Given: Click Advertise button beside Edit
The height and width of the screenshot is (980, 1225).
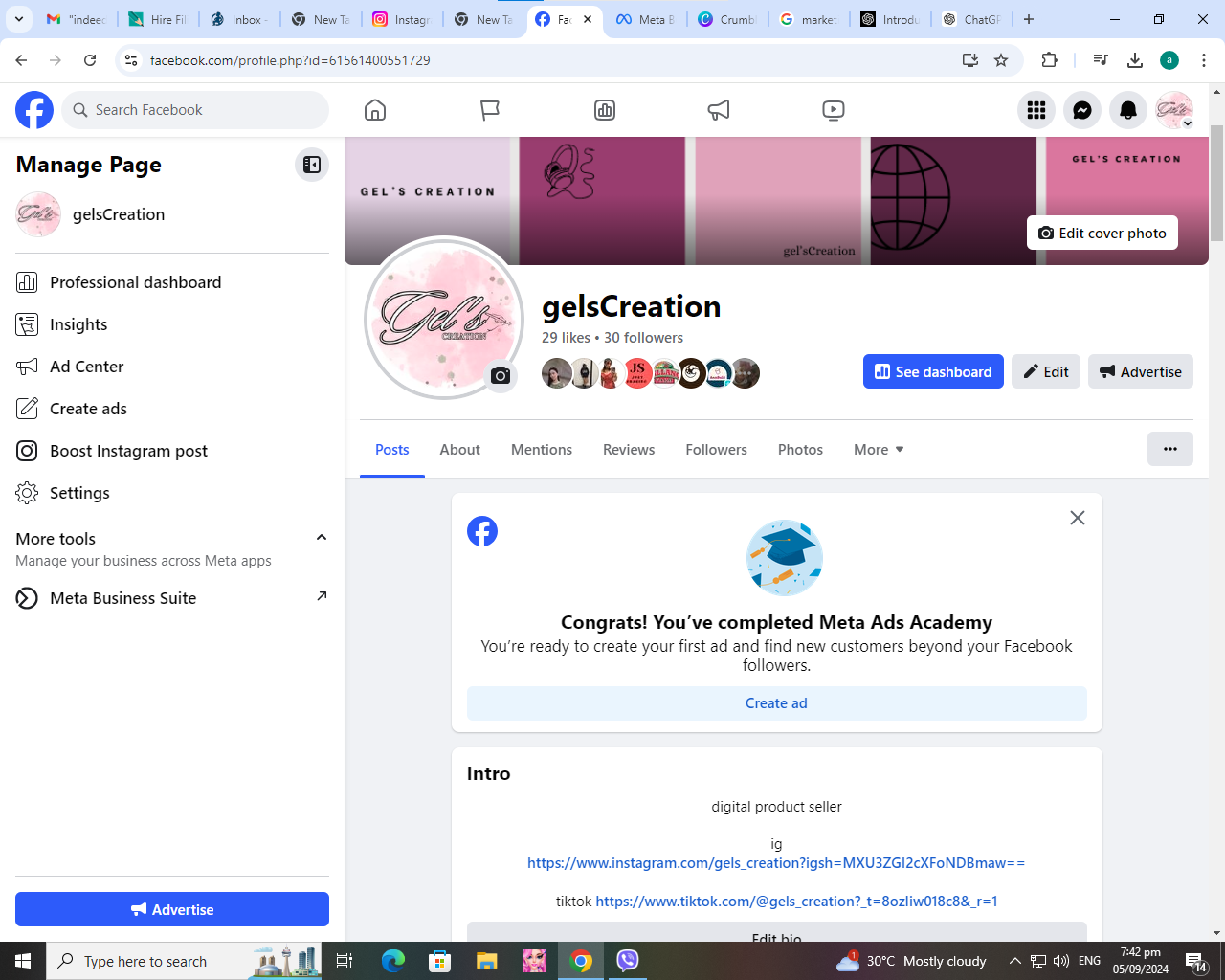Looking at the screenshot, I should pos(1141,371).
